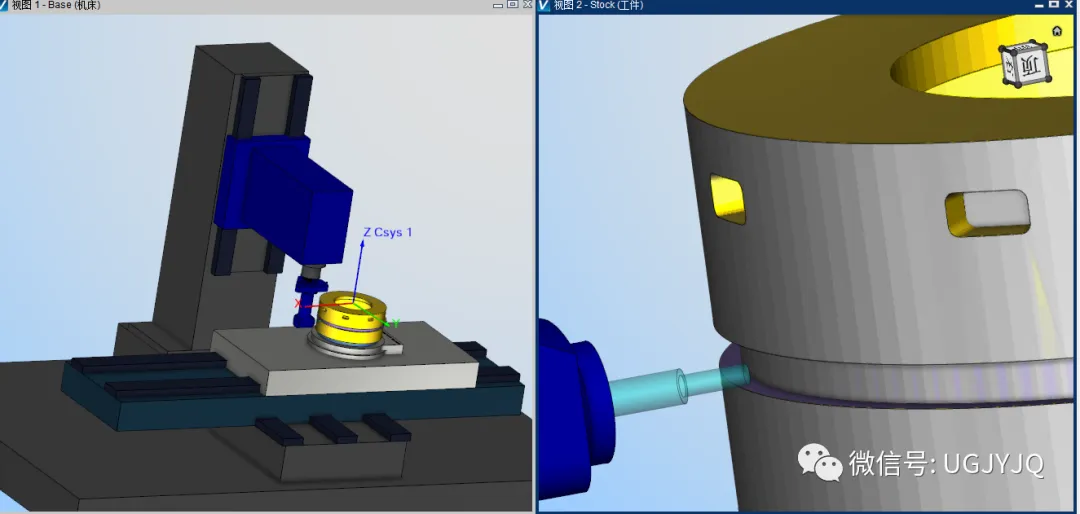1080x514 pixels.
Task: Click the "视图 1 - Base (机床)" title text
Action: click(x=56, y=5)
